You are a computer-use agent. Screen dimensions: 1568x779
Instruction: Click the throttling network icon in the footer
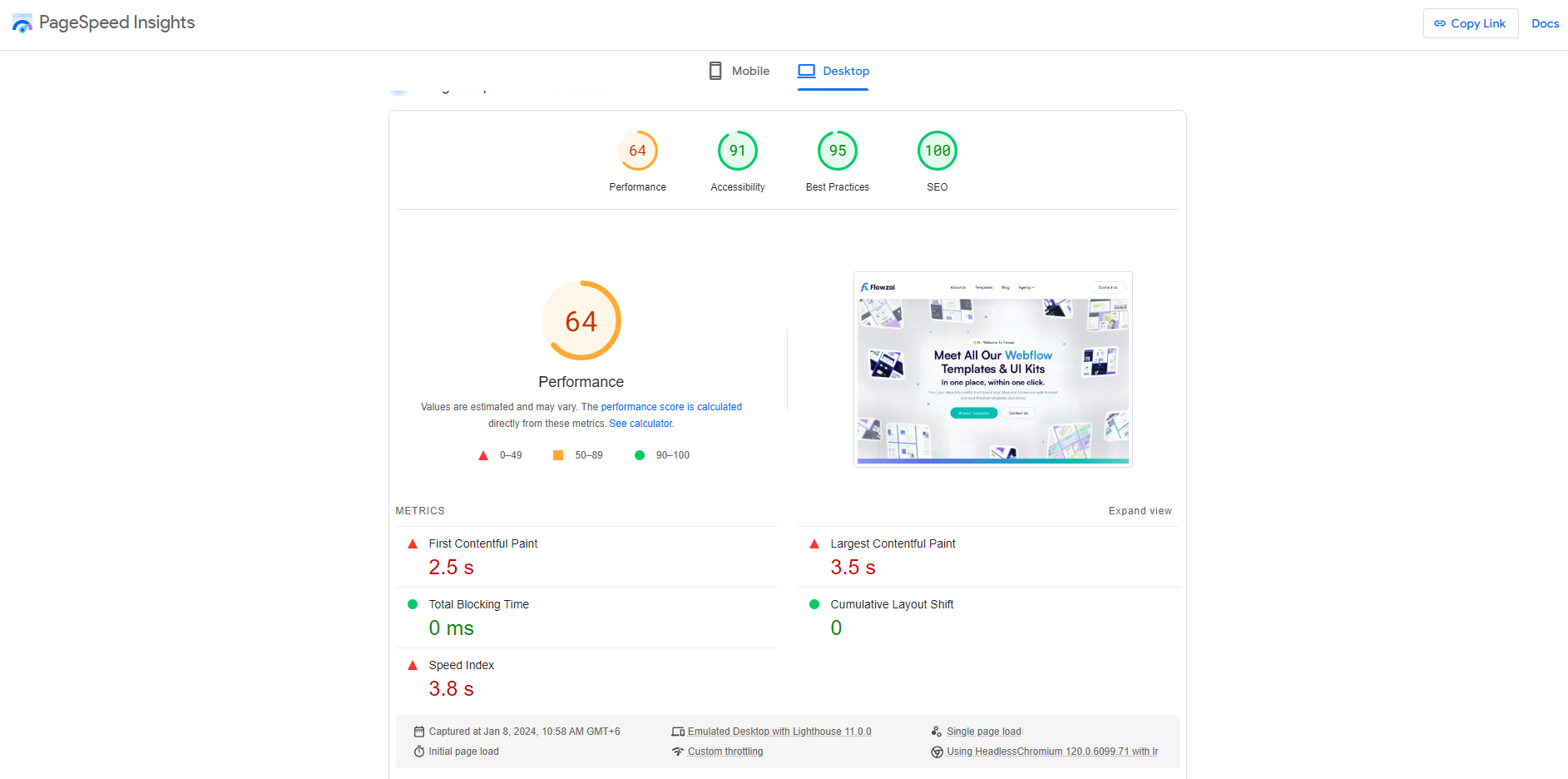click(678, 751)
